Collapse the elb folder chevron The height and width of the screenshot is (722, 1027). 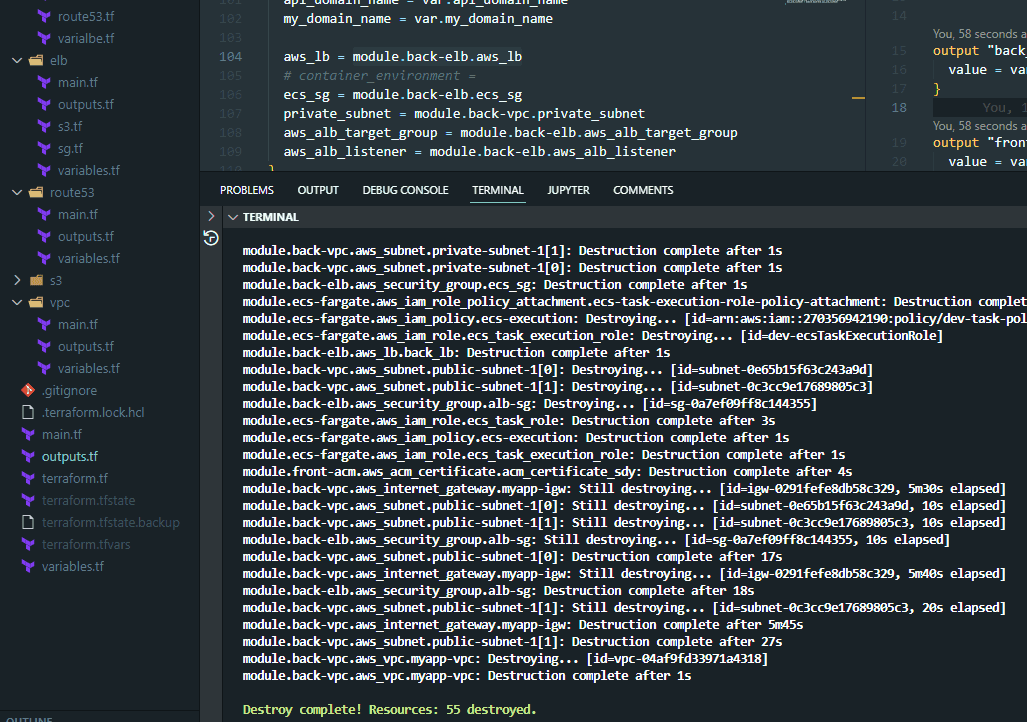(17, 60)
